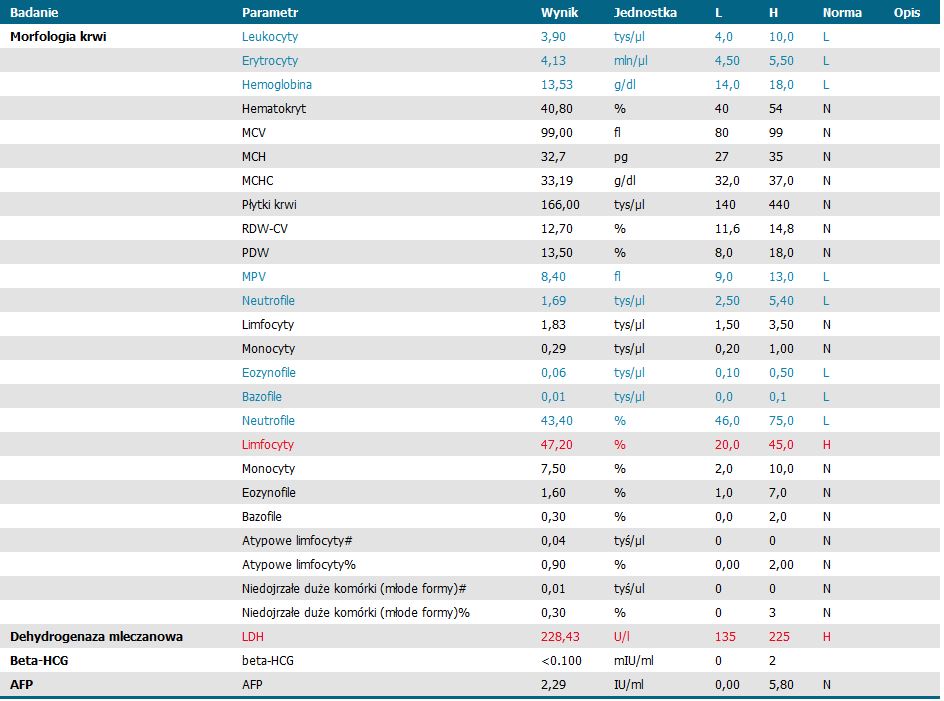The width and height of the screenshot is (944, 701).
Task: Click the Atypowe limfocyty% parameter
Action: click(x=299, y=565)
